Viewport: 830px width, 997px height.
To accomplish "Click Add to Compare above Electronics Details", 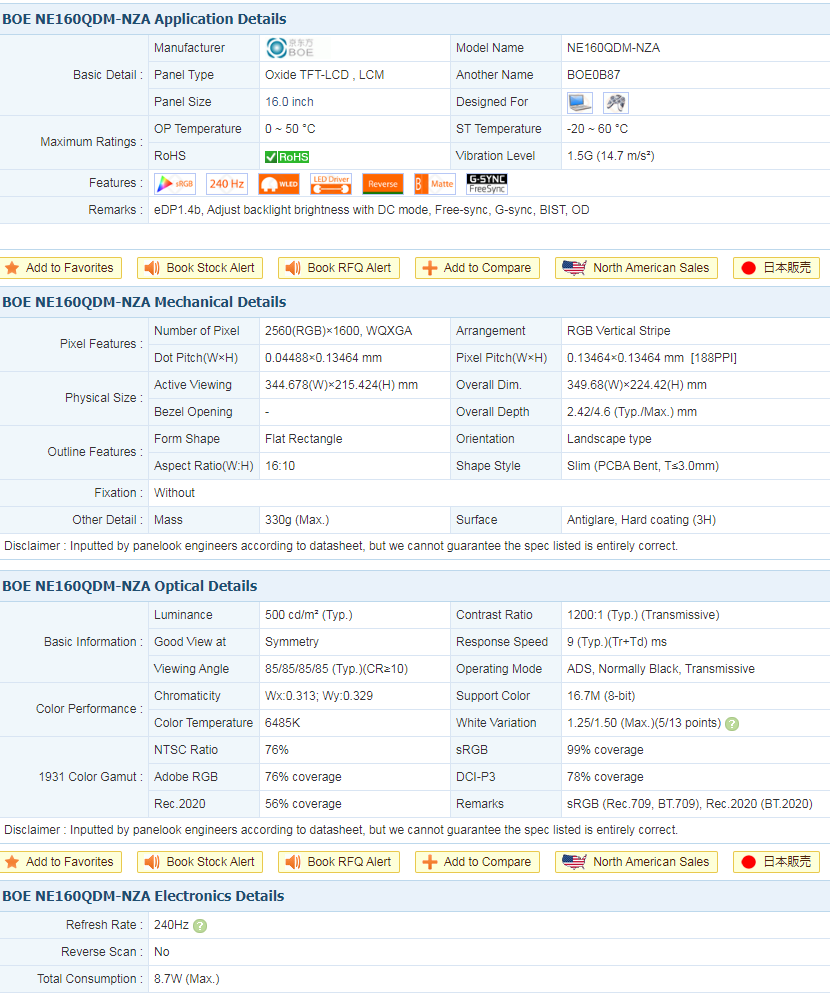I will point(477,862).
